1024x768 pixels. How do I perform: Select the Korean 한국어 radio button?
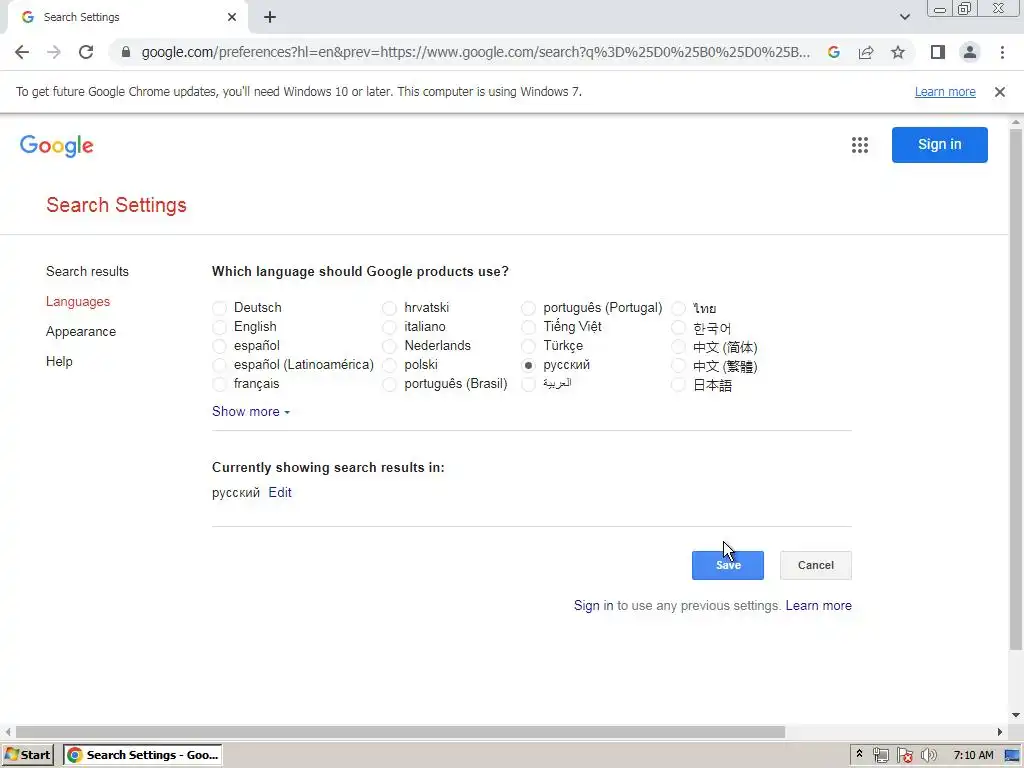pos(679,327)
